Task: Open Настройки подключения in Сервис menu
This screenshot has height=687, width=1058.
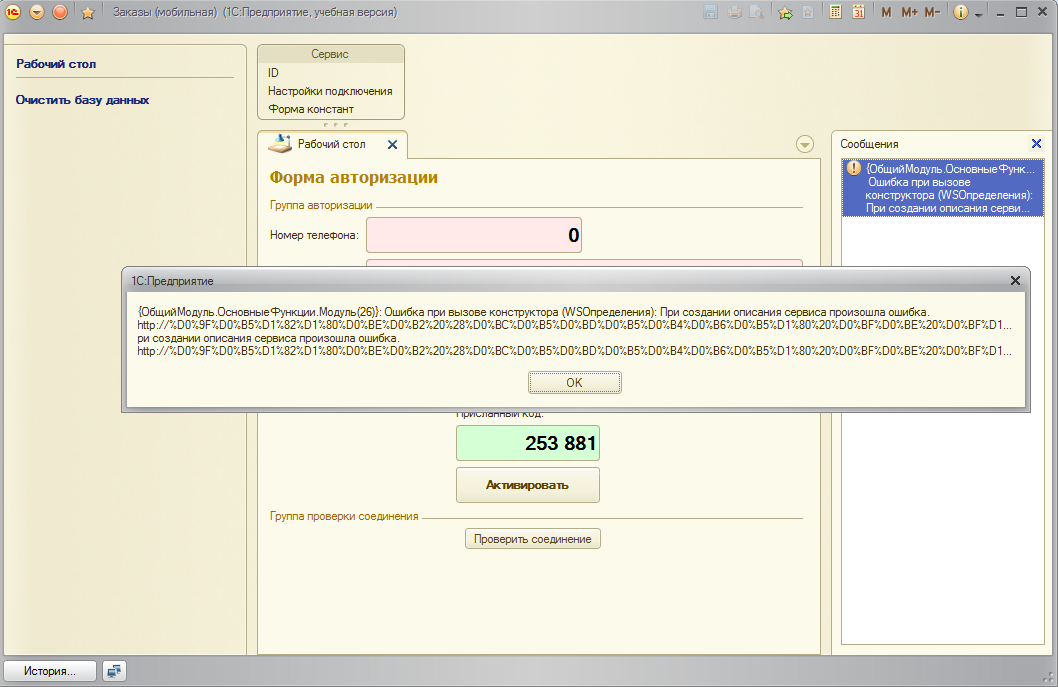Action: 329,91
